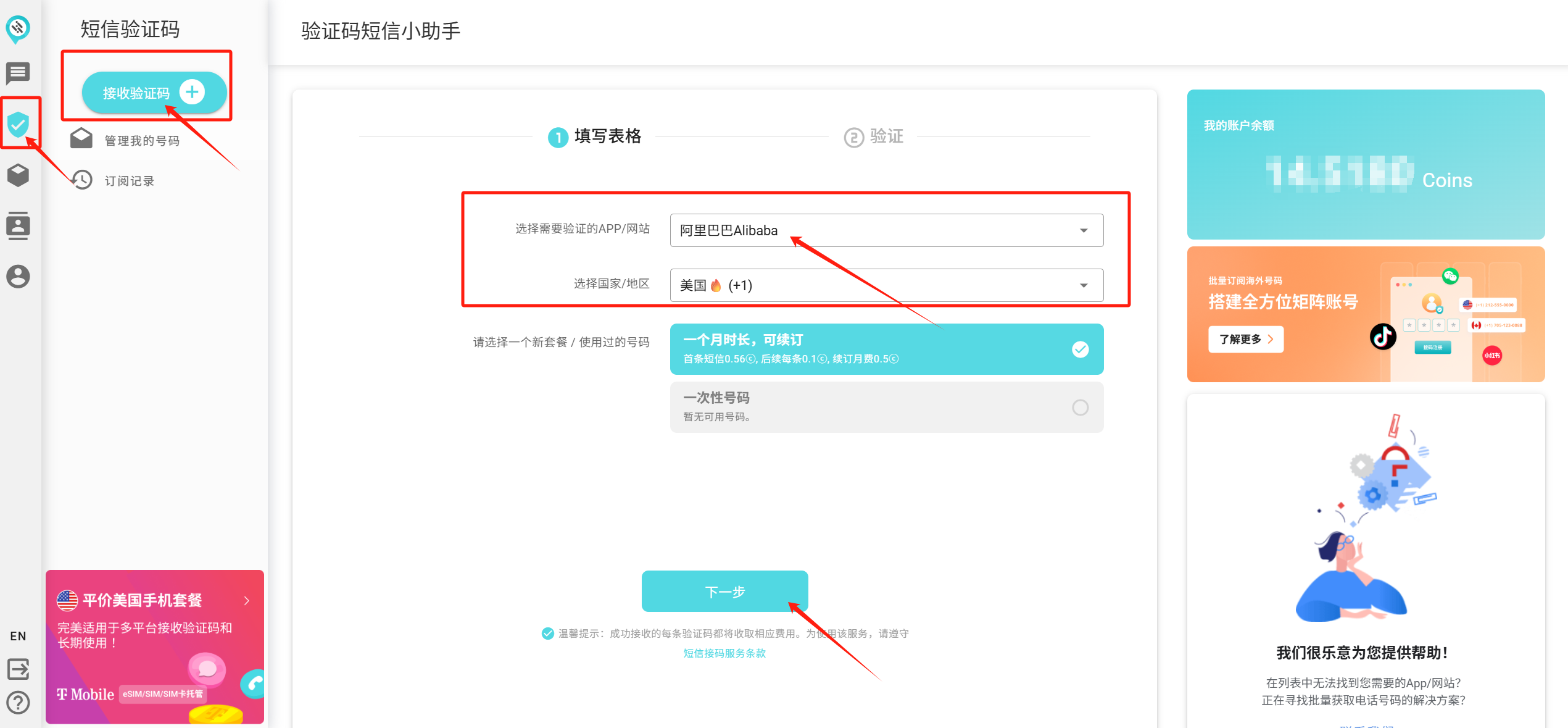
Task: Select the 一次性号码 option
Action: tap(886, 407)
